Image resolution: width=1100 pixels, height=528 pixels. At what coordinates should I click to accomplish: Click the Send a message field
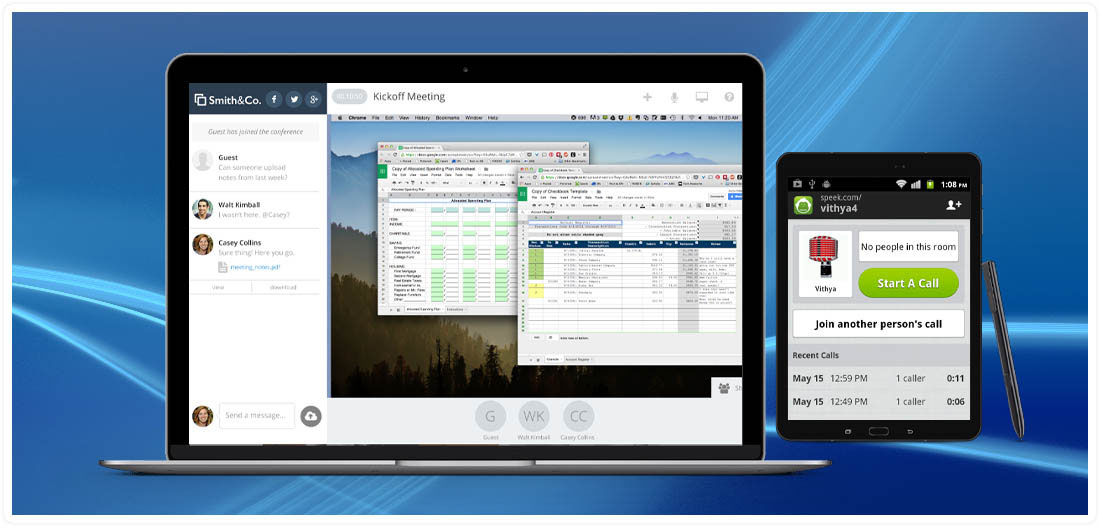[257, 416]
